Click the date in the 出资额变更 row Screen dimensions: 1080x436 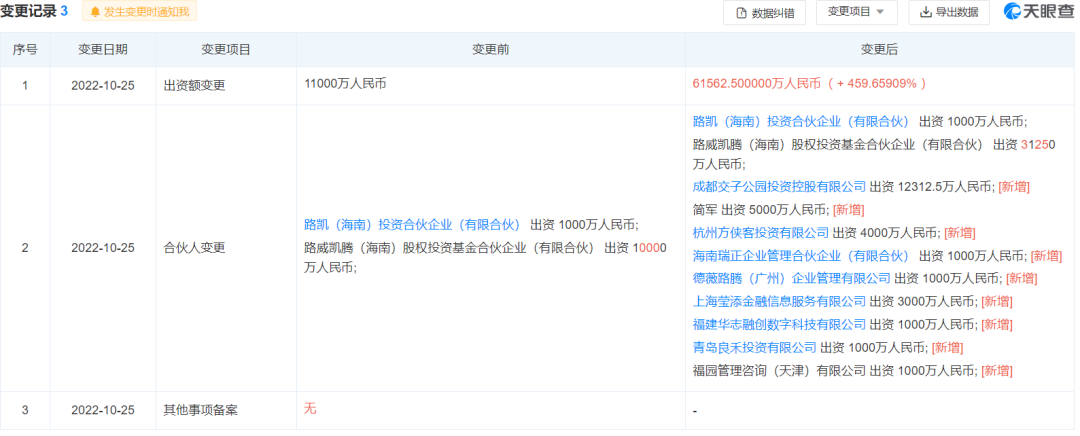[x=103, y=85]
